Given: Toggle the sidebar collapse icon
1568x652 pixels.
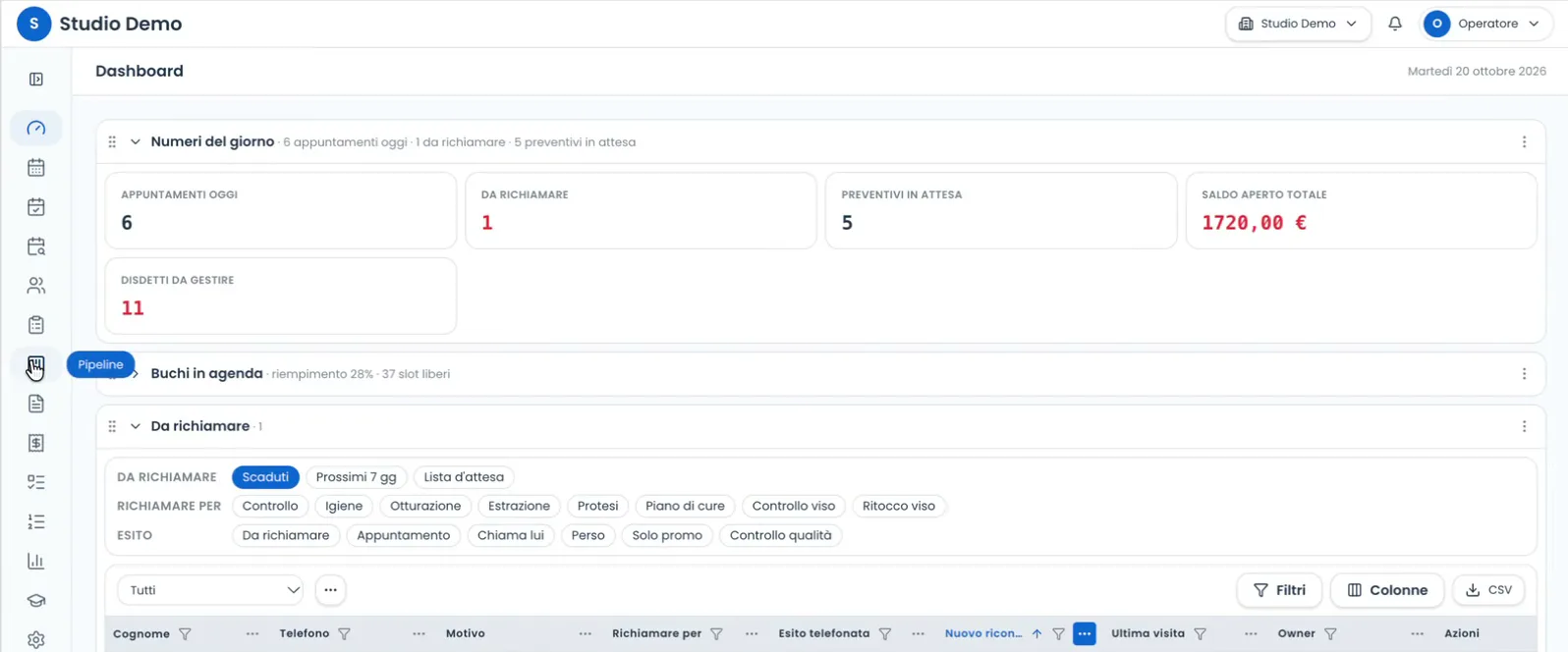Looking at the screenshot, I should tap(36, 80).
